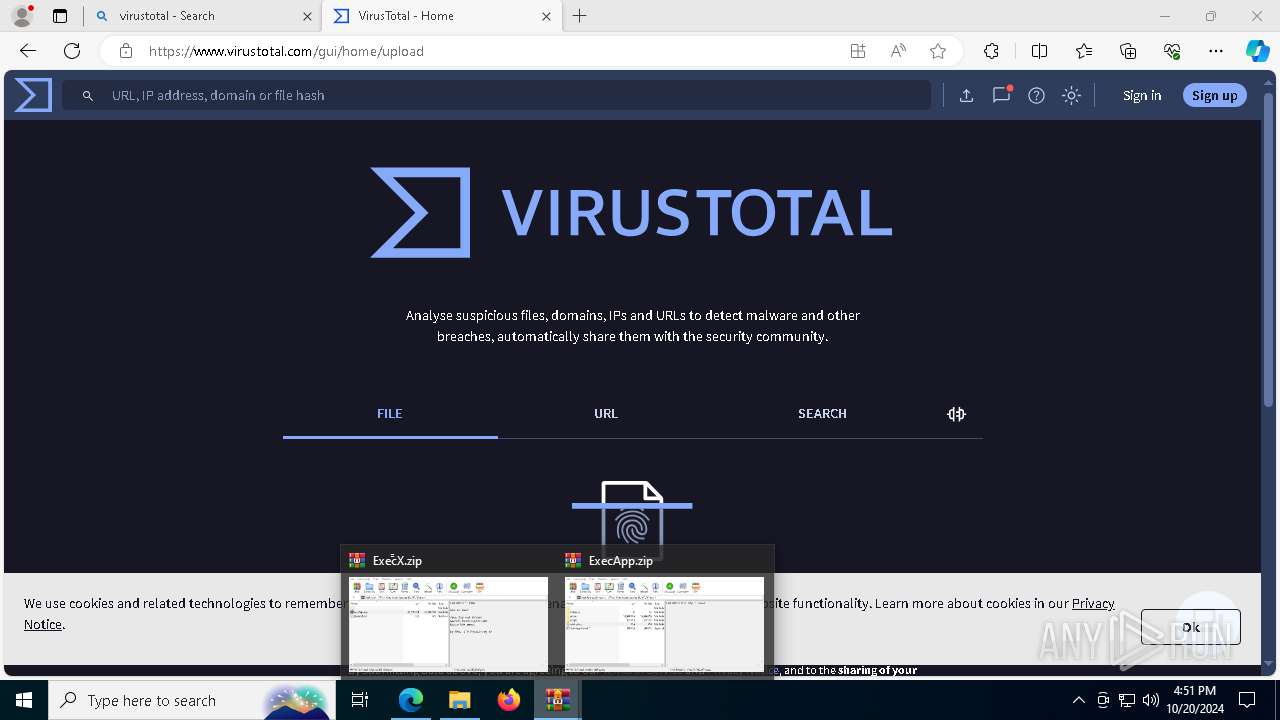This screenshot has height=720, width=1280.
Task: Click the VirusTotal logo icon in header
Action: tap(33, 95)
